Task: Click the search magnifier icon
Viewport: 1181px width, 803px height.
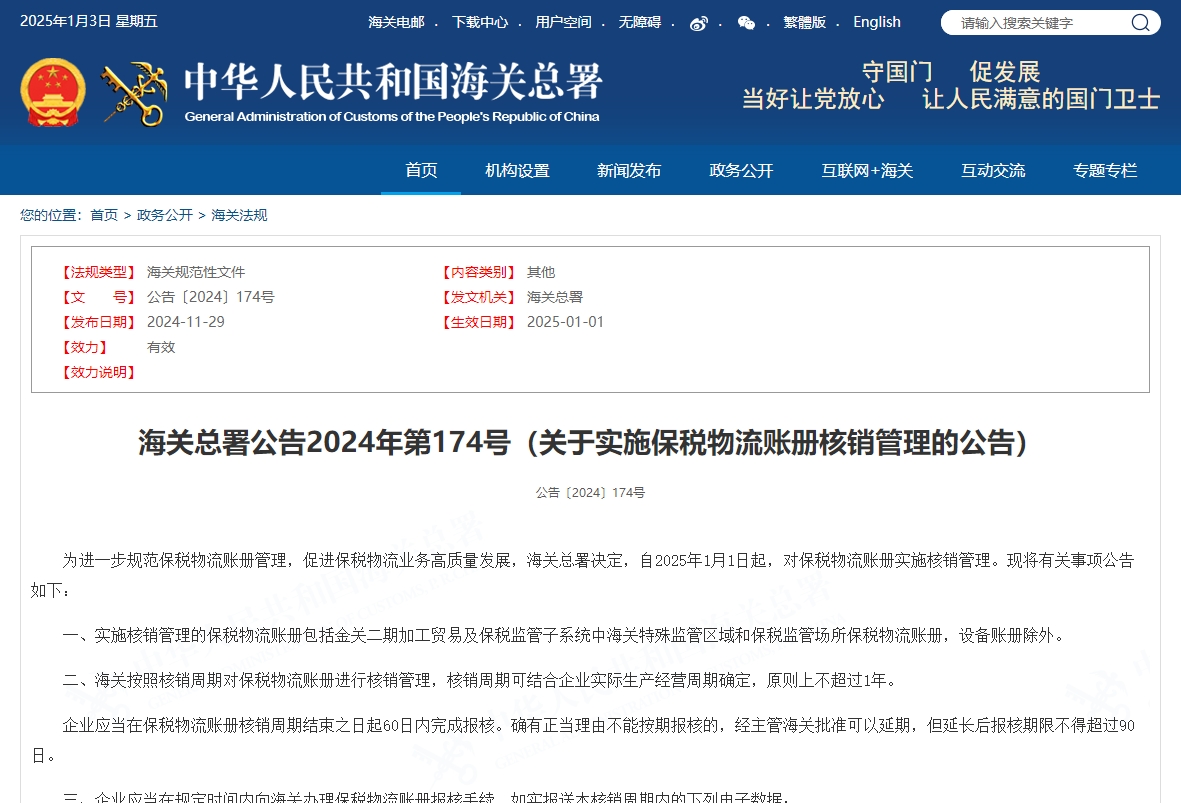Action: 1140,23
